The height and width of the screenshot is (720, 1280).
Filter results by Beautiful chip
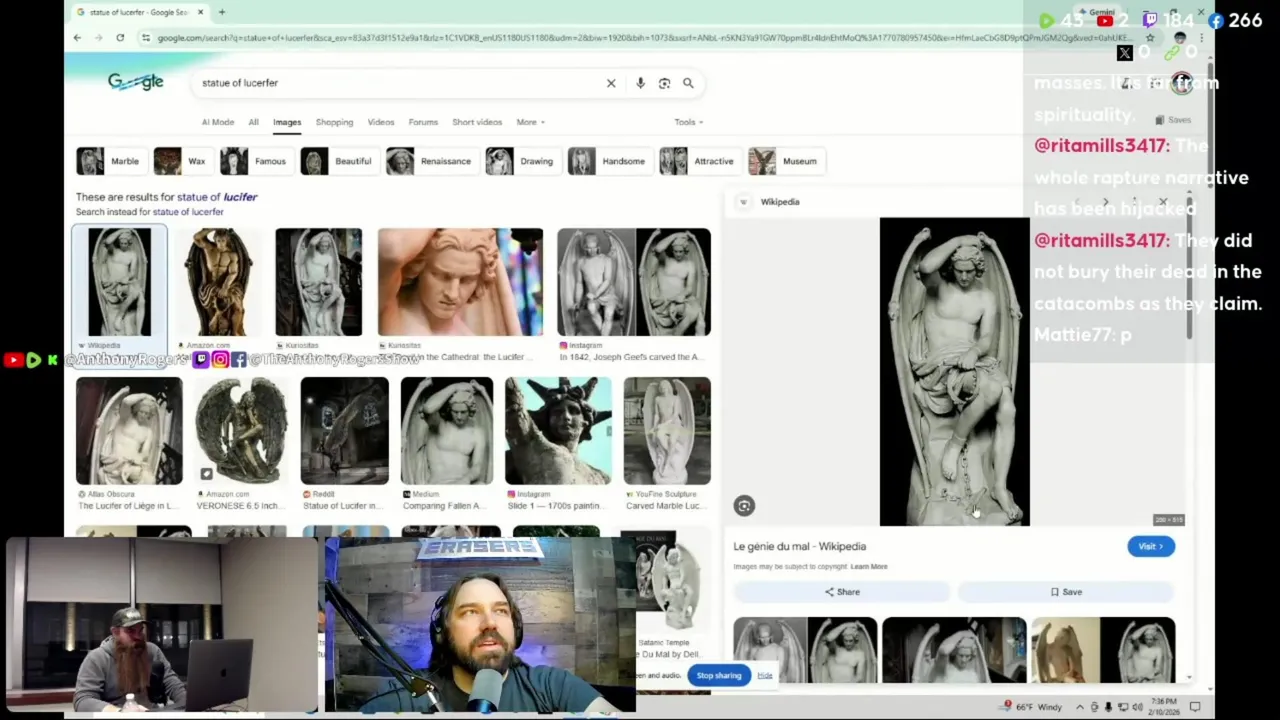click(x=339, y=161)
